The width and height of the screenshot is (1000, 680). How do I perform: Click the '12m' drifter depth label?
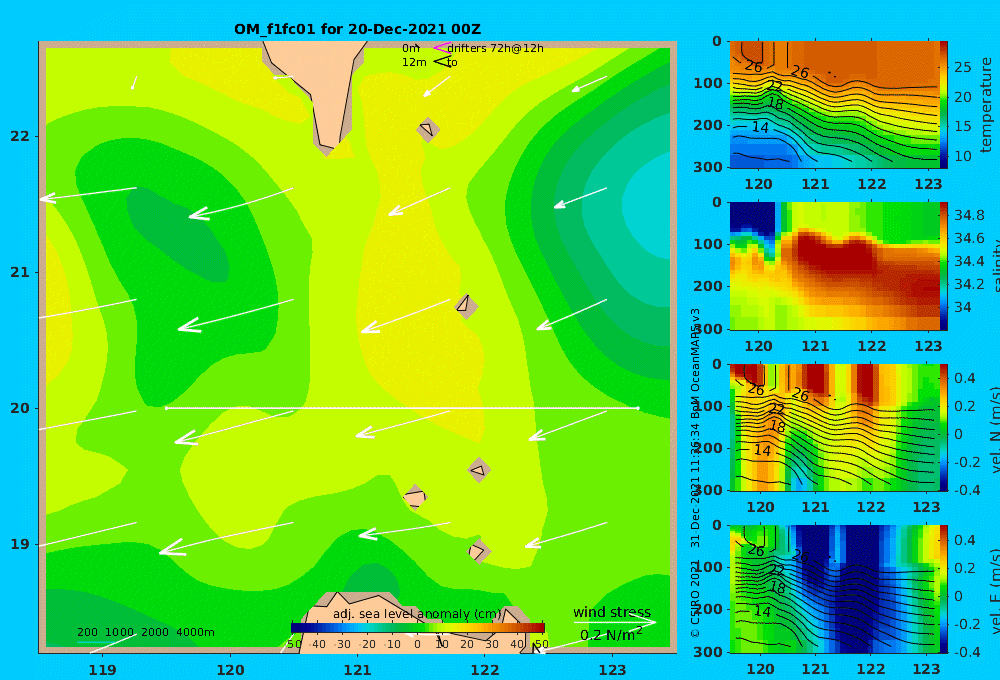[x=414, y=62]
